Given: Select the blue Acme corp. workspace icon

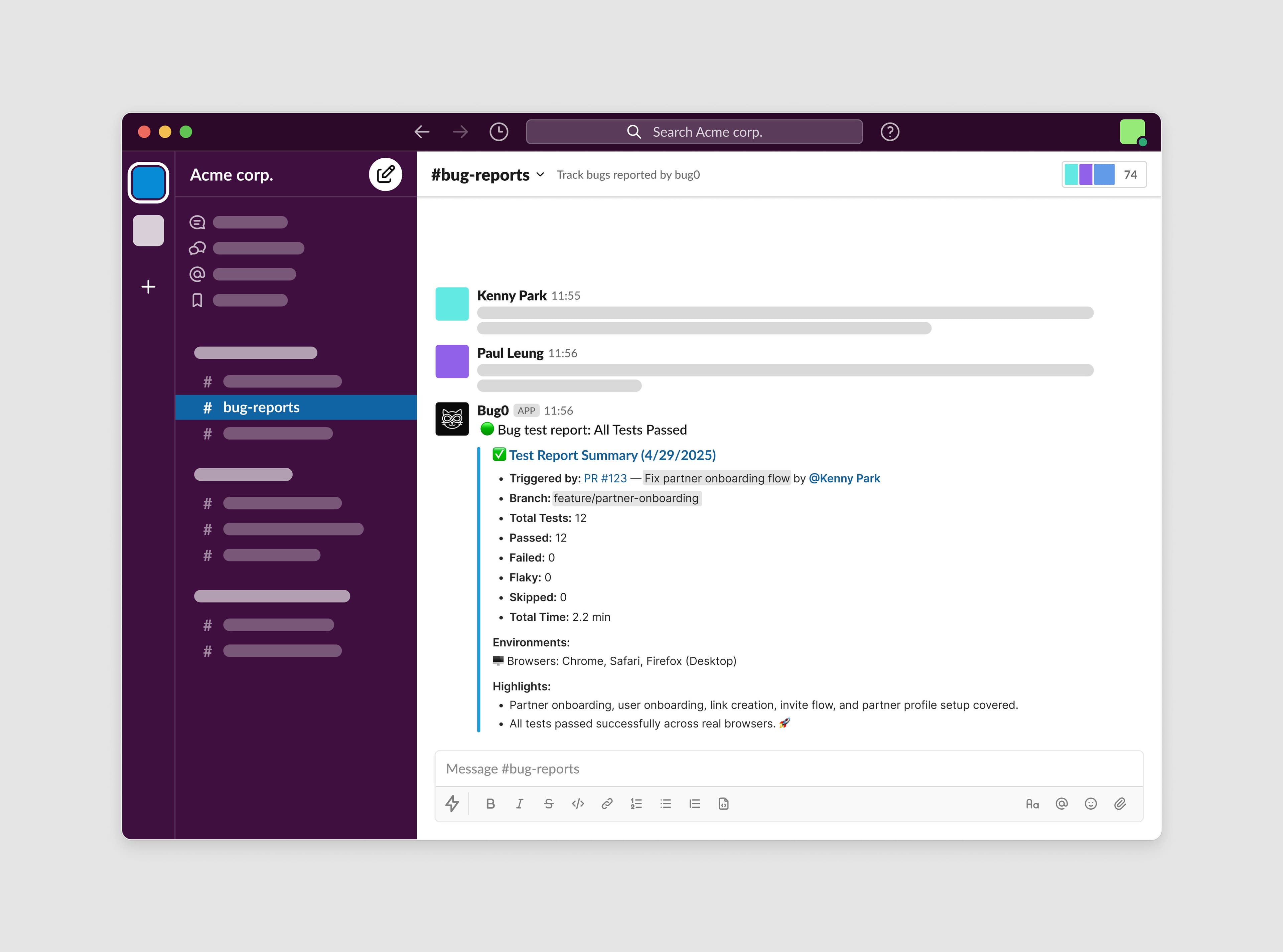Looking at the screenshot, I should coord(148,183).
